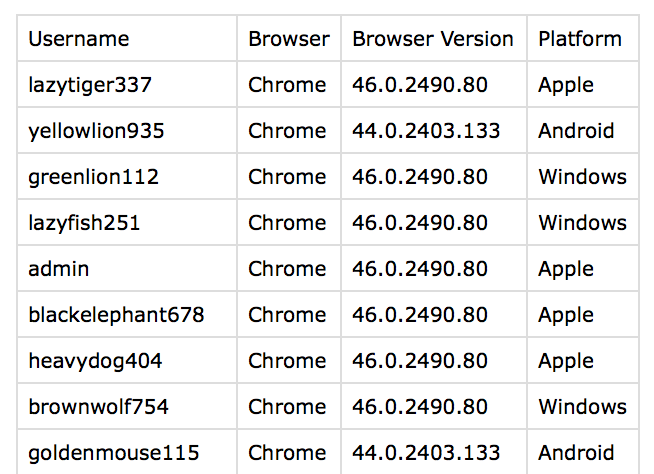The height and width of the screenshot is (474, 654).
Task: Select the heavydog404 username cell
Action: 127,361
